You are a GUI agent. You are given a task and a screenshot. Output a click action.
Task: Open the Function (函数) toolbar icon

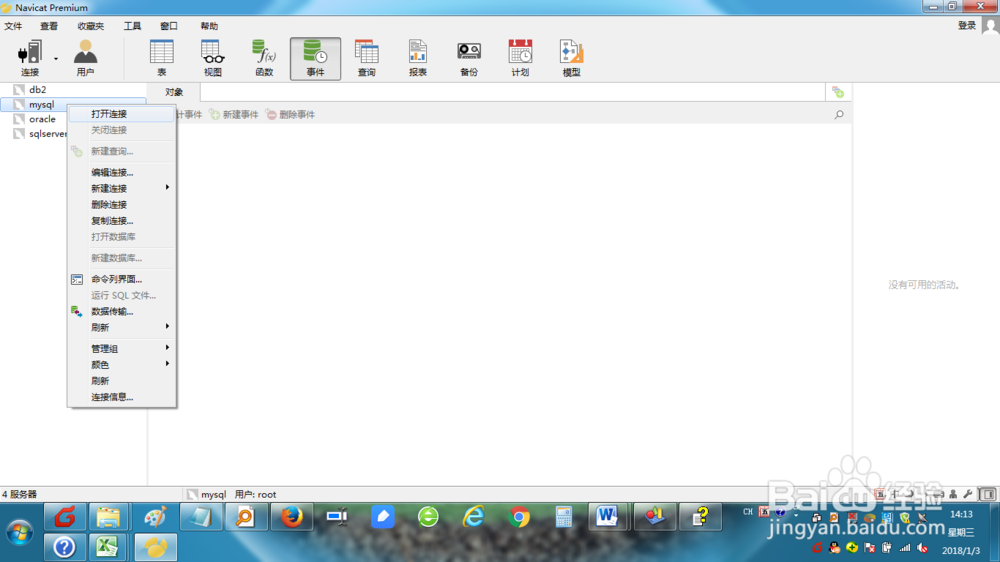(264, 58)
